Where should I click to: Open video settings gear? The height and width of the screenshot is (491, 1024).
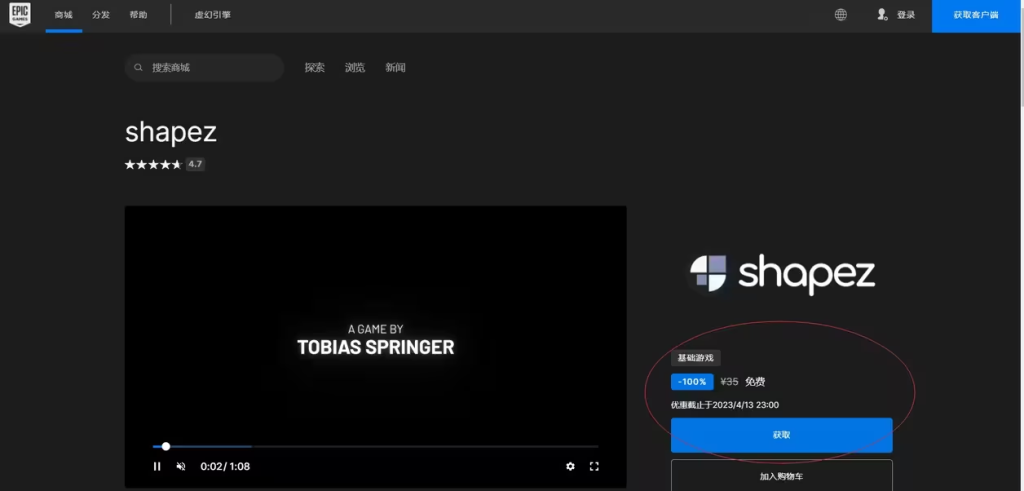coord(571,466)
